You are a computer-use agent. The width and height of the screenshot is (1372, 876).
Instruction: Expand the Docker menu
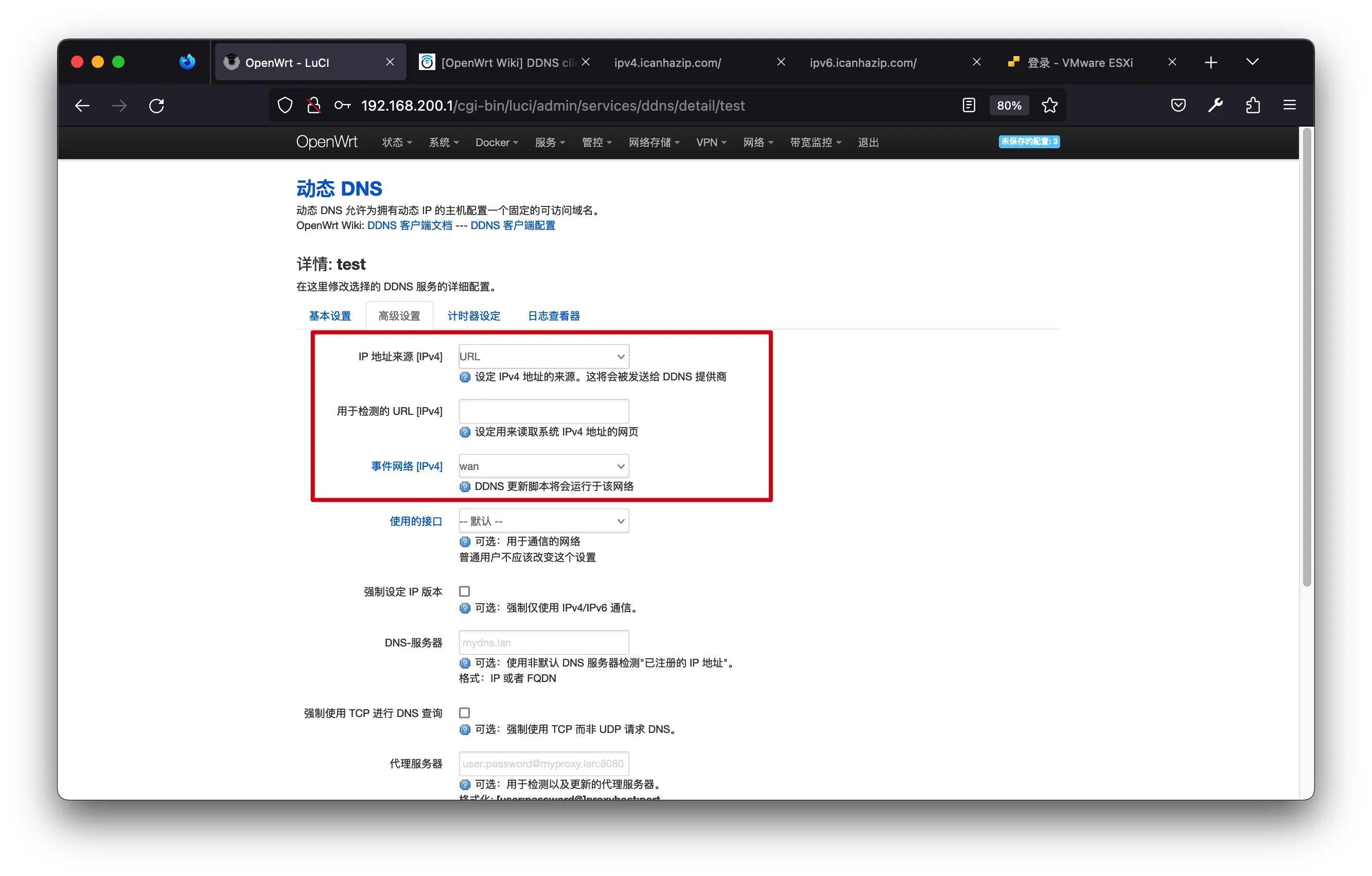click(497, 143)
